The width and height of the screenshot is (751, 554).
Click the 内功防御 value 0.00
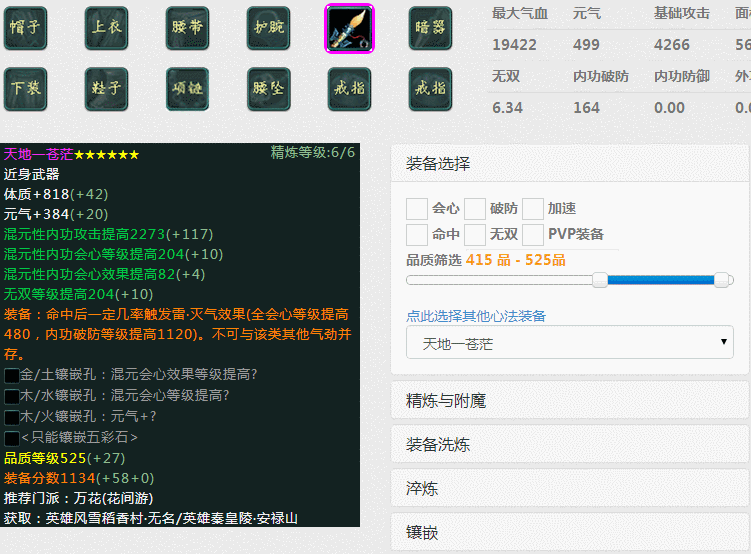point(670,108)
